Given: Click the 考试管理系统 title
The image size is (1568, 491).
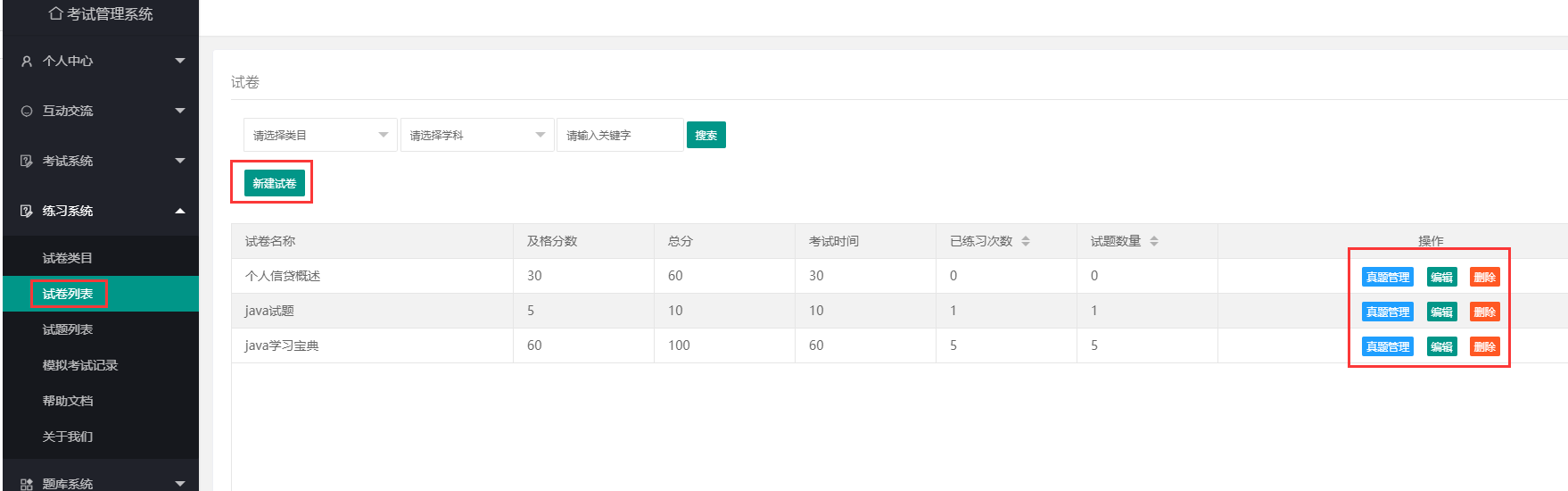Looking at the screenshot, I should pyautogui.click(x=110, y=13).
